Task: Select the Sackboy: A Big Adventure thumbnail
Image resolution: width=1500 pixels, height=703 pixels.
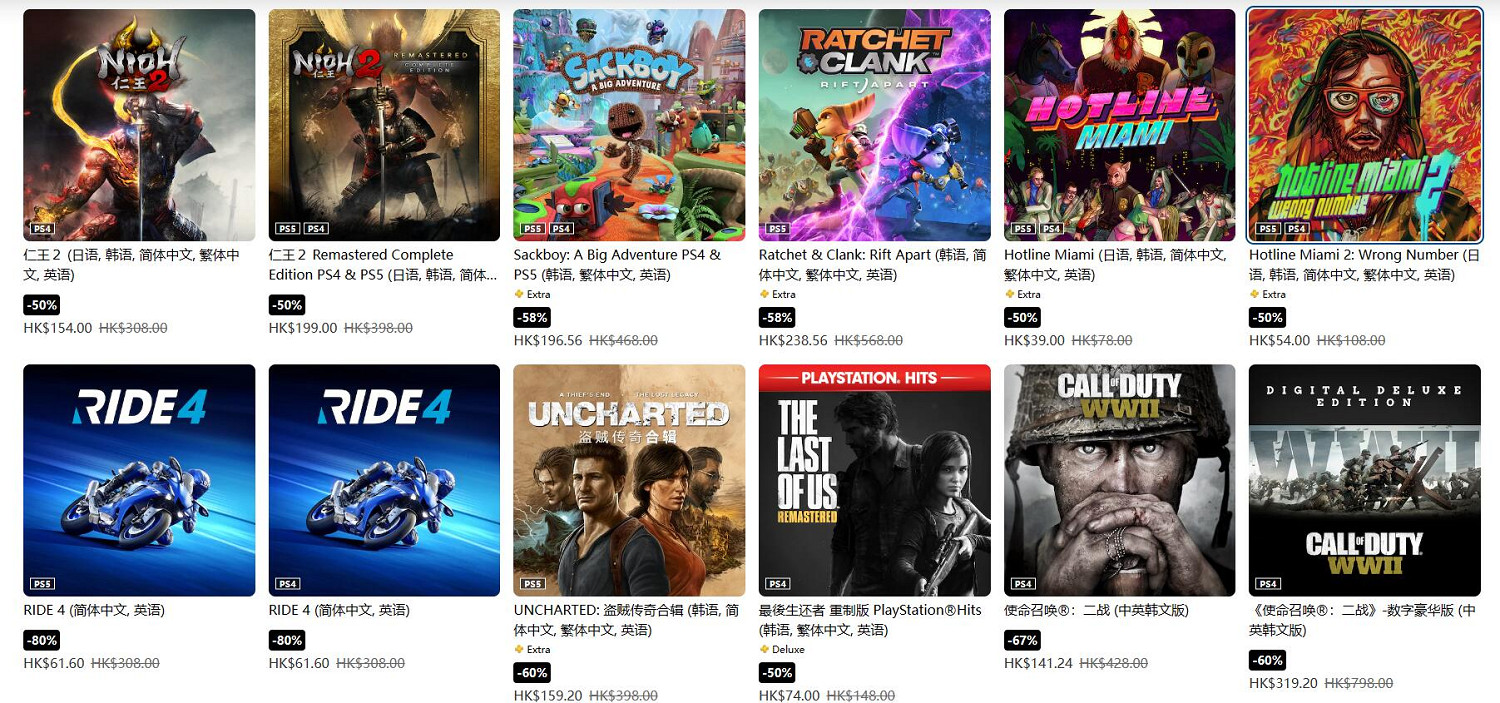Action: [x=629, y=125]
